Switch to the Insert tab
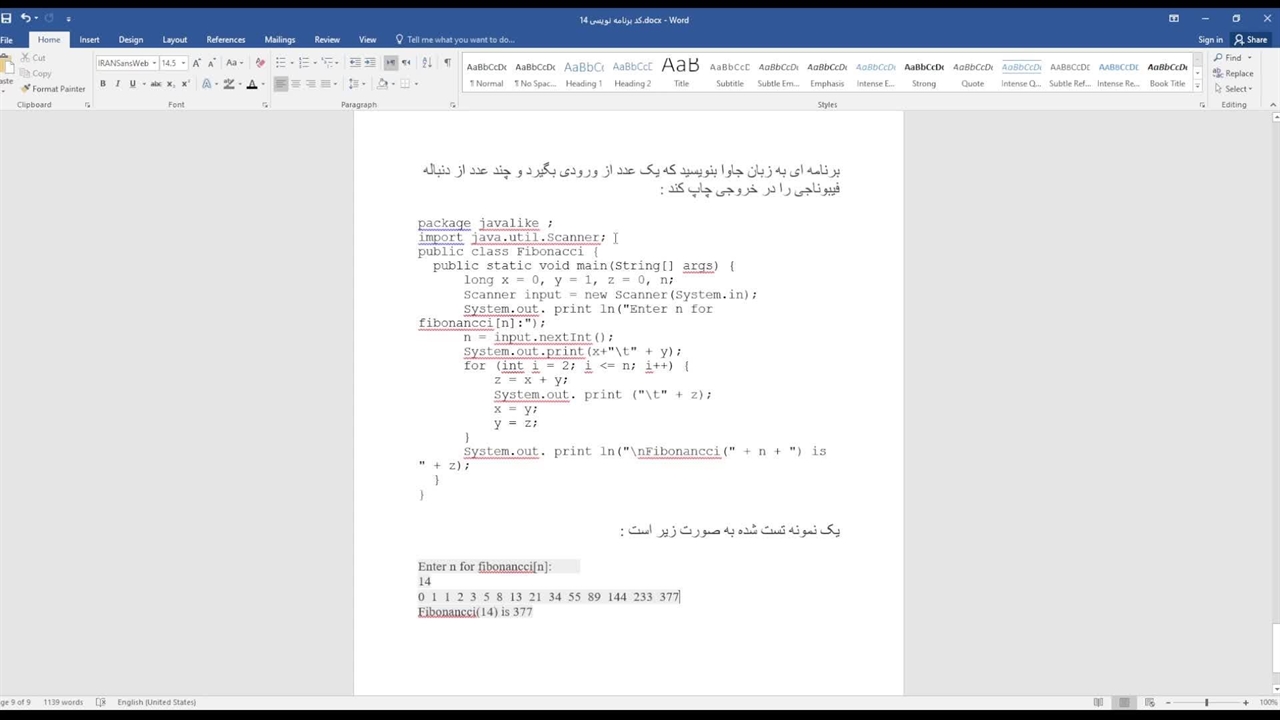This screenshot has height=720, width=1280. (89, 40)
